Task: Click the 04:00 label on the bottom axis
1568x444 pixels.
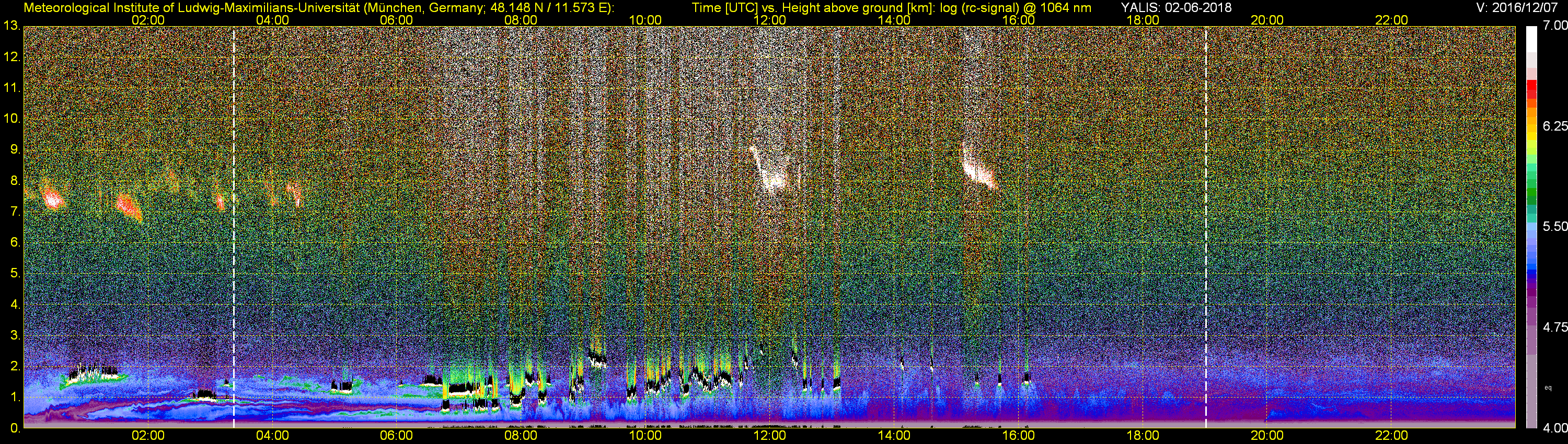Action: [272, 436]
